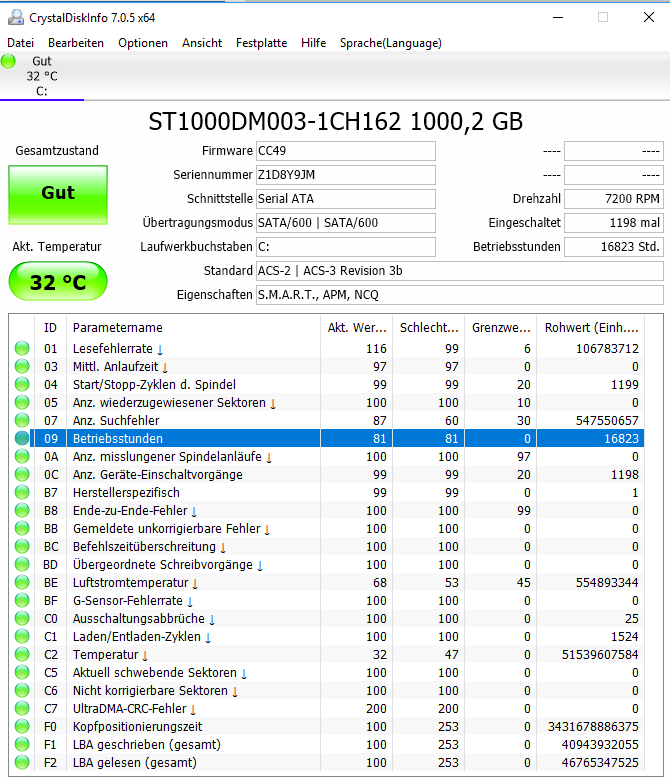Select the Herstellerspezifisch parameter name
This screenshot has width=670, height=778.
(x=126, y=492)
